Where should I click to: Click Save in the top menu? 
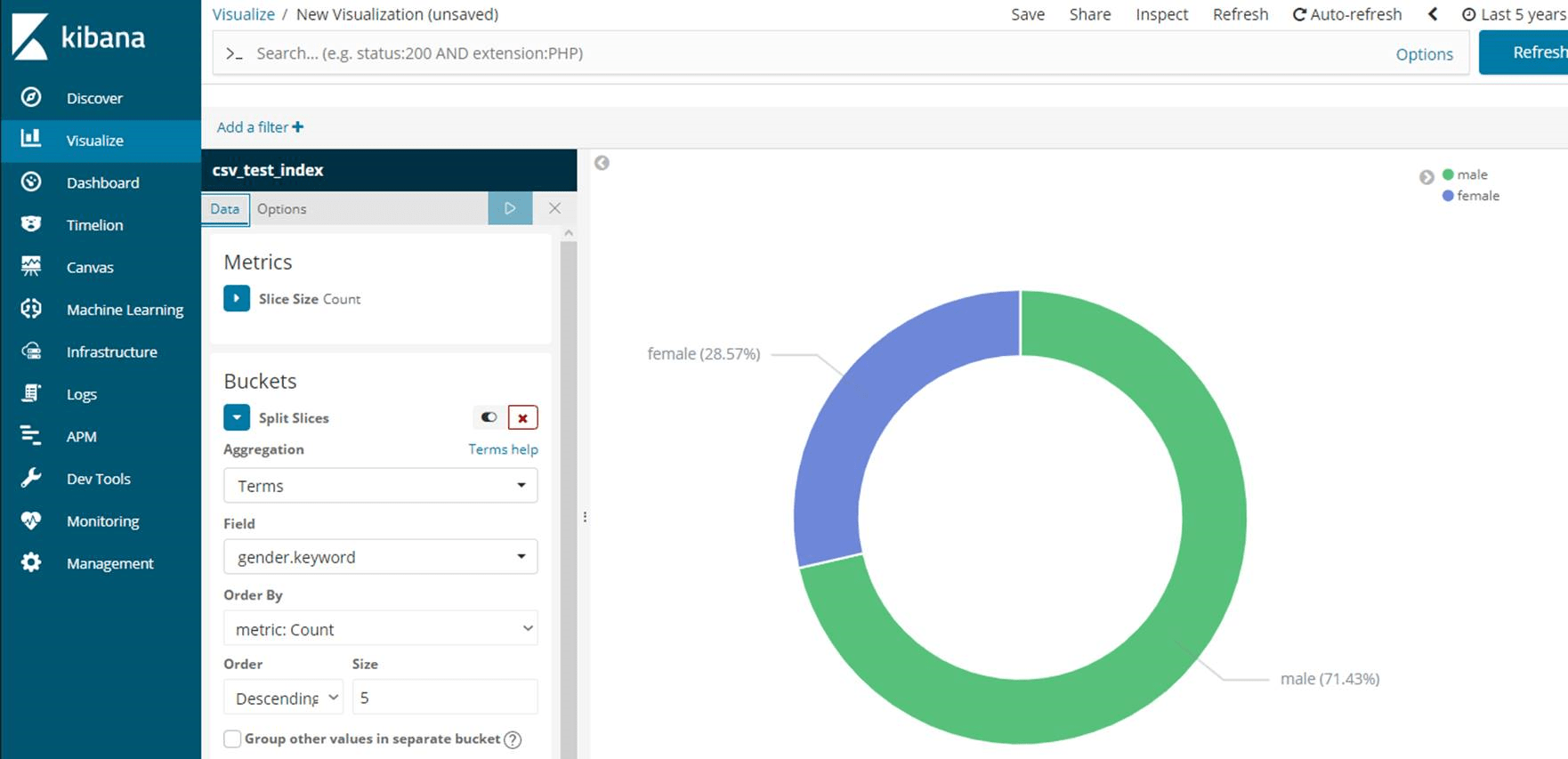click(1028, 14)
